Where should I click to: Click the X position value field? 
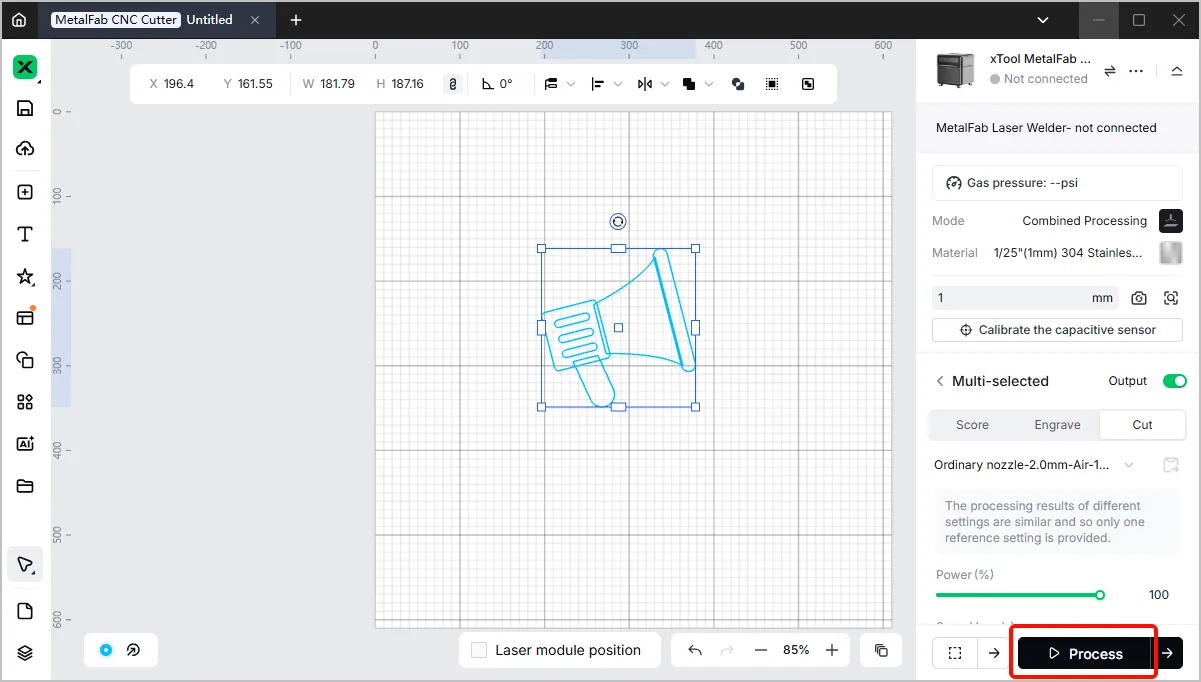[x=179, y=84]
